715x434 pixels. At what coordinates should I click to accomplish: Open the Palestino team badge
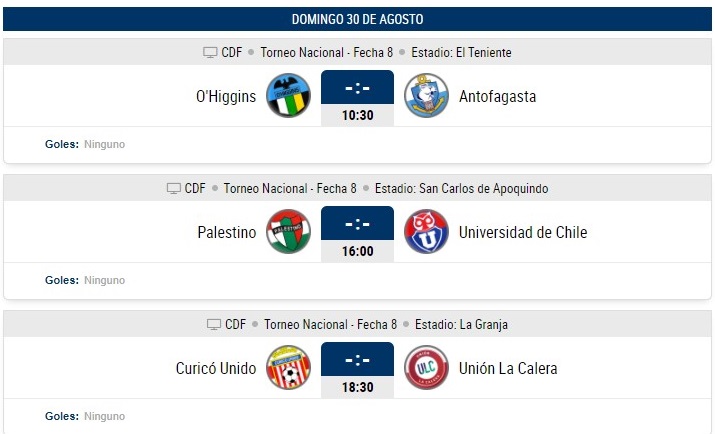pyautogui.click(x=288, y=232)
